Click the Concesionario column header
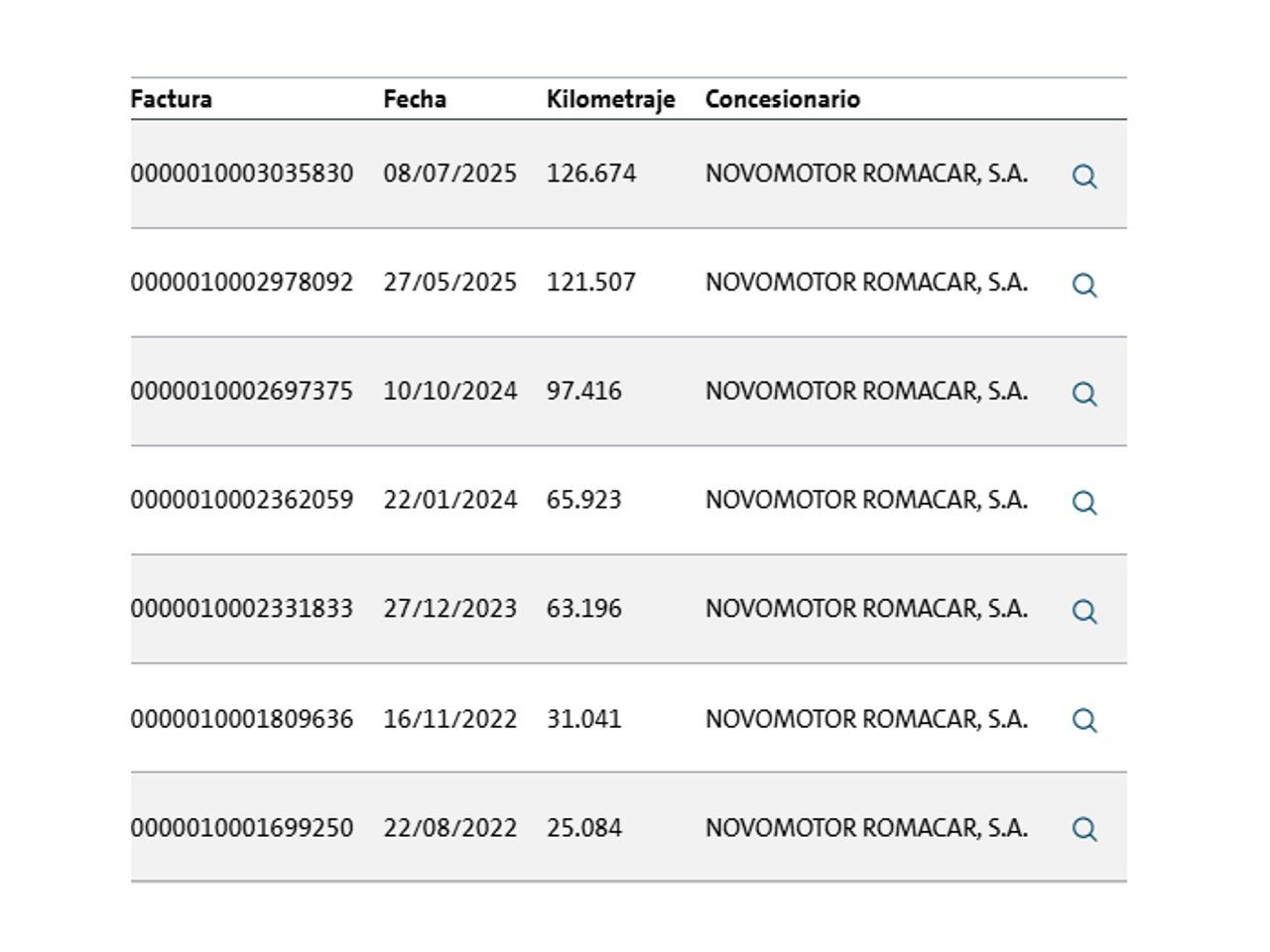Screen dimensions: 1270x952 pyautogui.click(x=782, y=99)
